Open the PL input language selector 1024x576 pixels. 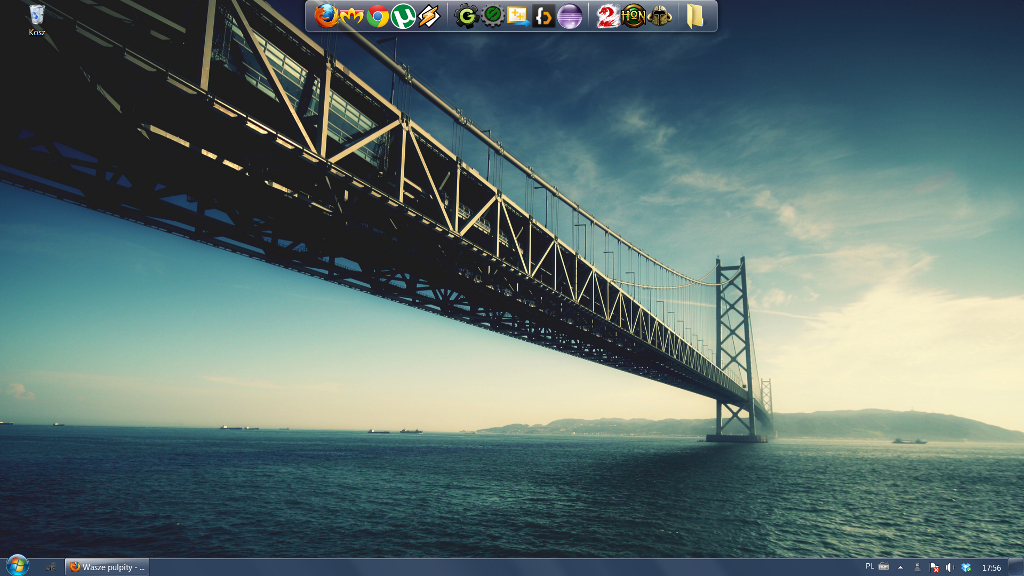pos(869,567)
